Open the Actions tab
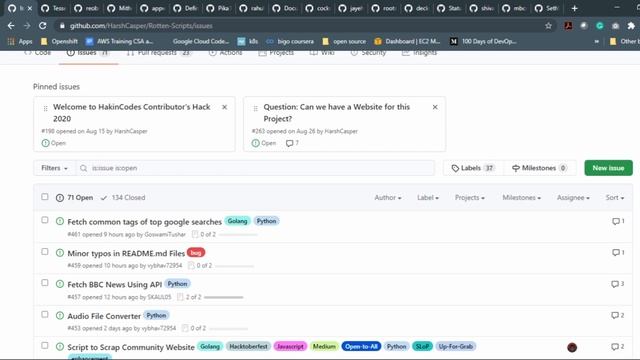This screenshot has width=640, height=360. pyautogui.click(x=225, y=53)
